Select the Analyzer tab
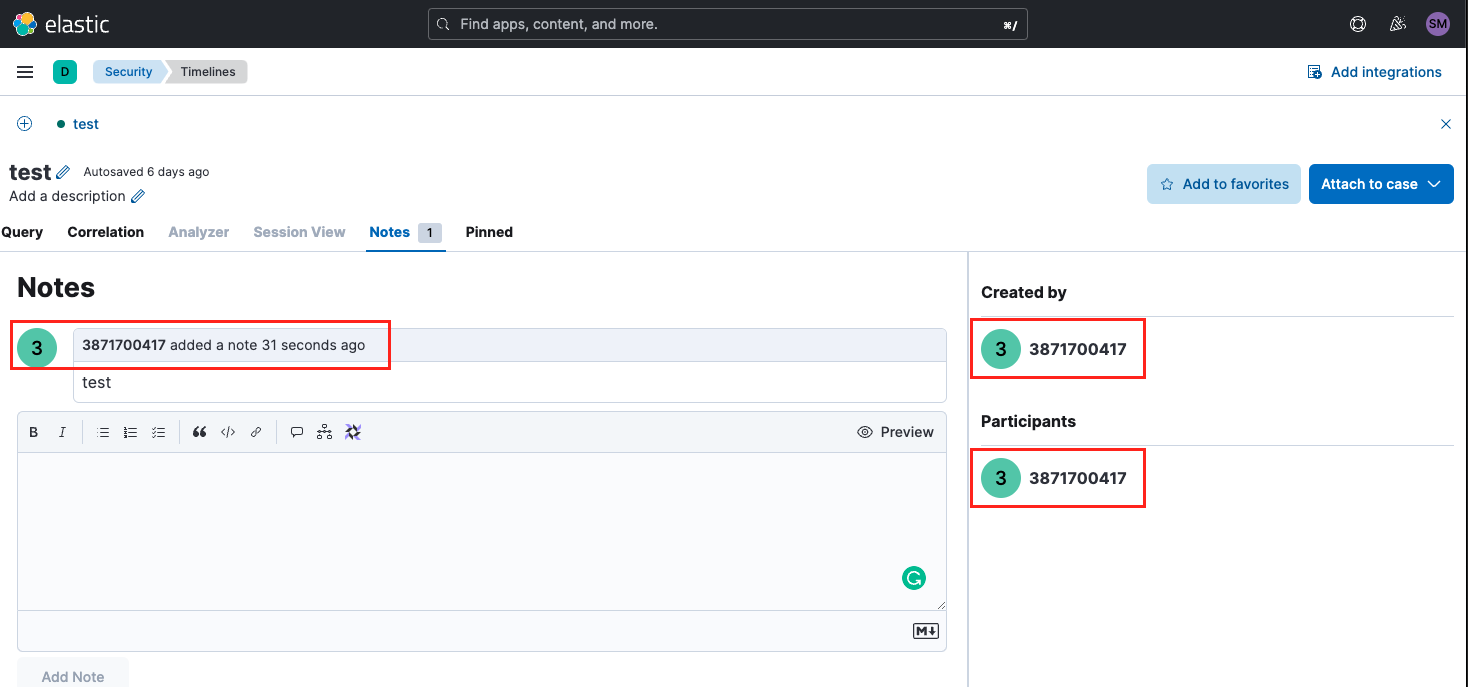This screenshot has height=687, width=1468. point(199,232)
